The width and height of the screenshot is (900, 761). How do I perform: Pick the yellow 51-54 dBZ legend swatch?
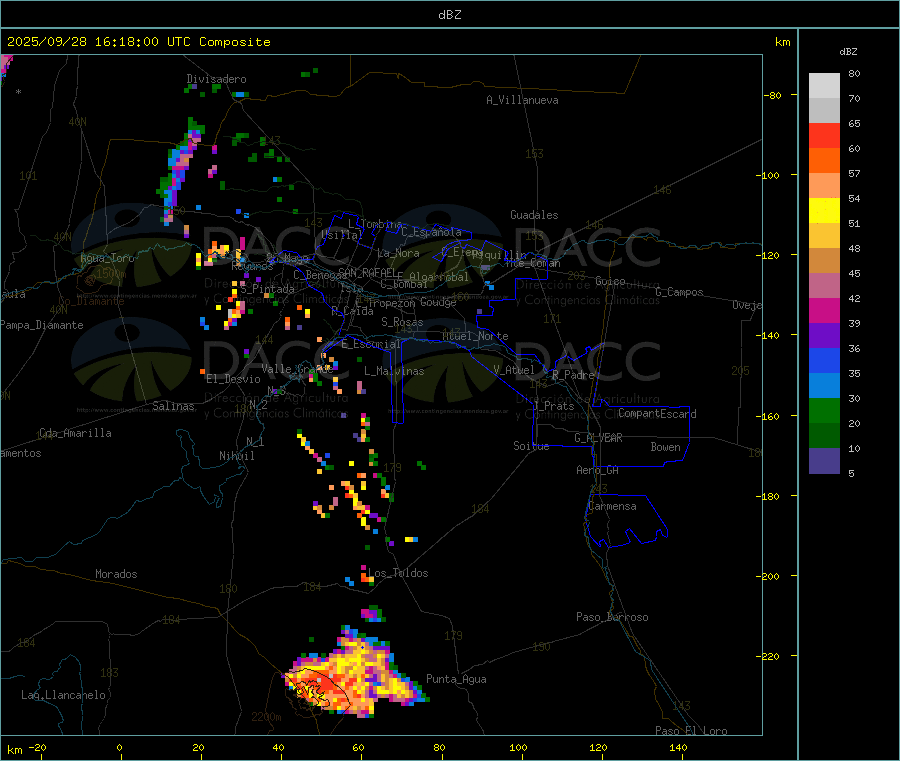(824, 211)
